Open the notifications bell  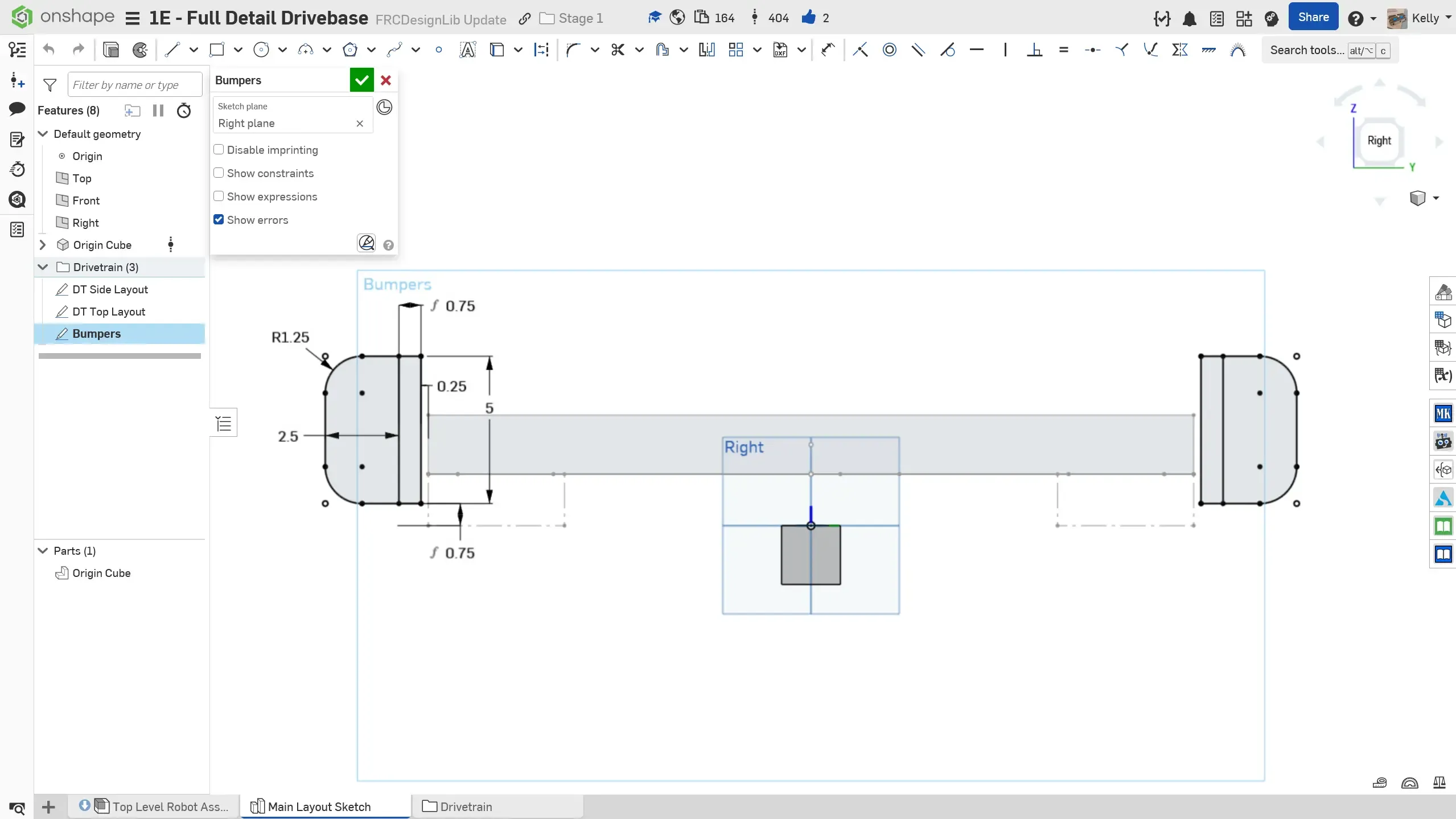1189,19
